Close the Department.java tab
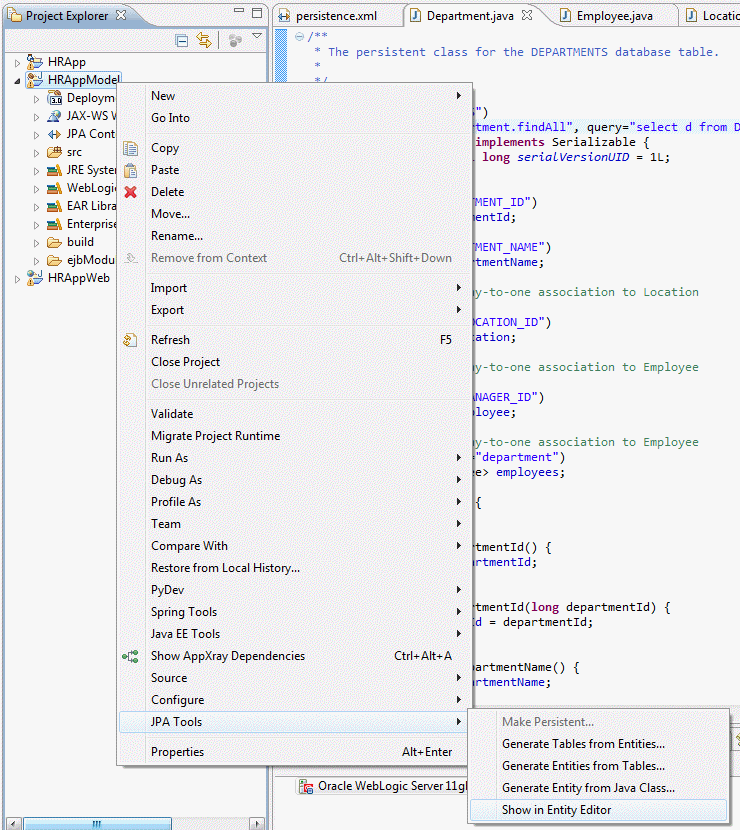The image size is (740, 830). pos(527,15)
